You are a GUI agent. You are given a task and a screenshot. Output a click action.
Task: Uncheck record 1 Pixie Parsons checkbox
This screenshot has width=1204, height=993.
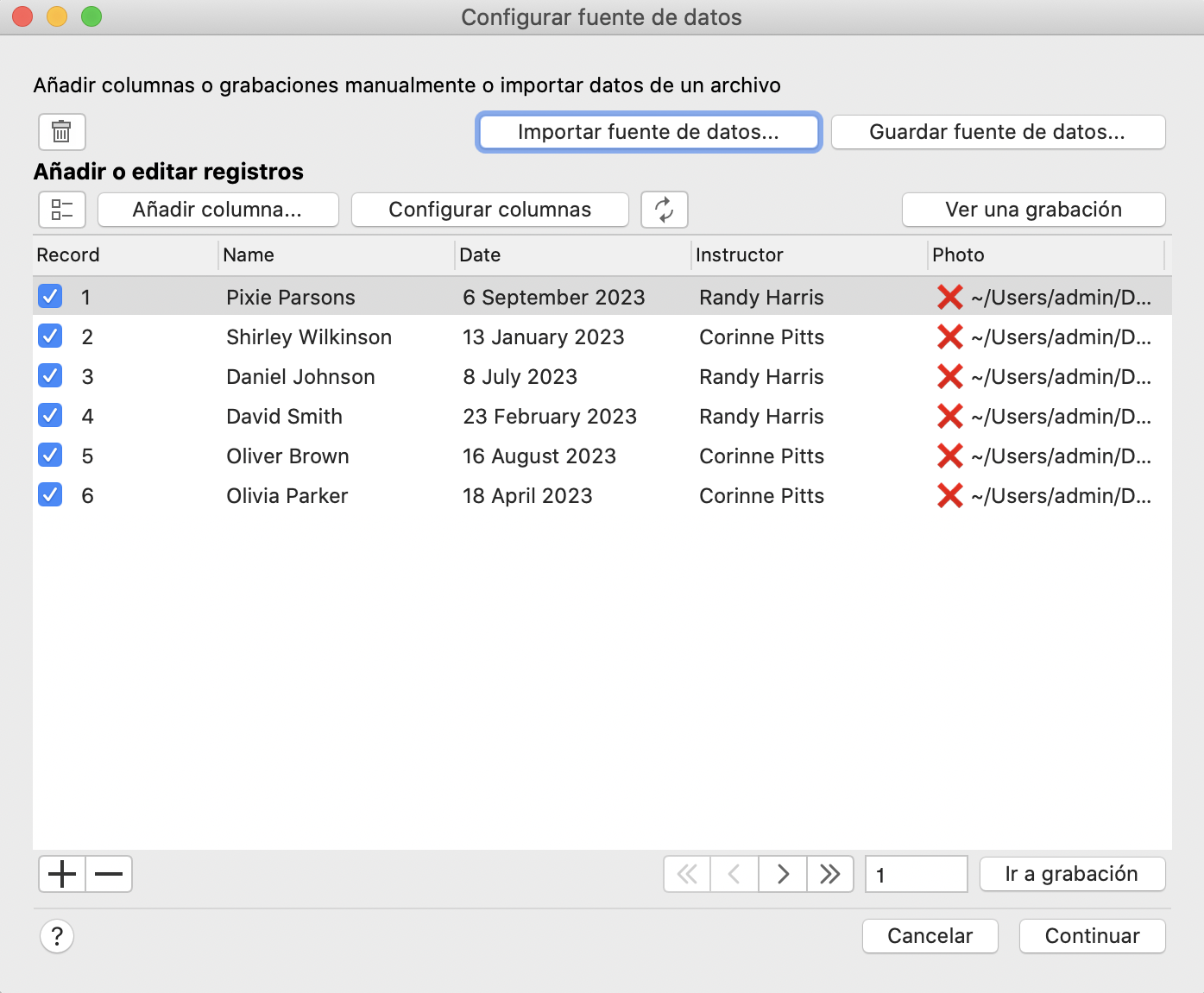(50, 297)
